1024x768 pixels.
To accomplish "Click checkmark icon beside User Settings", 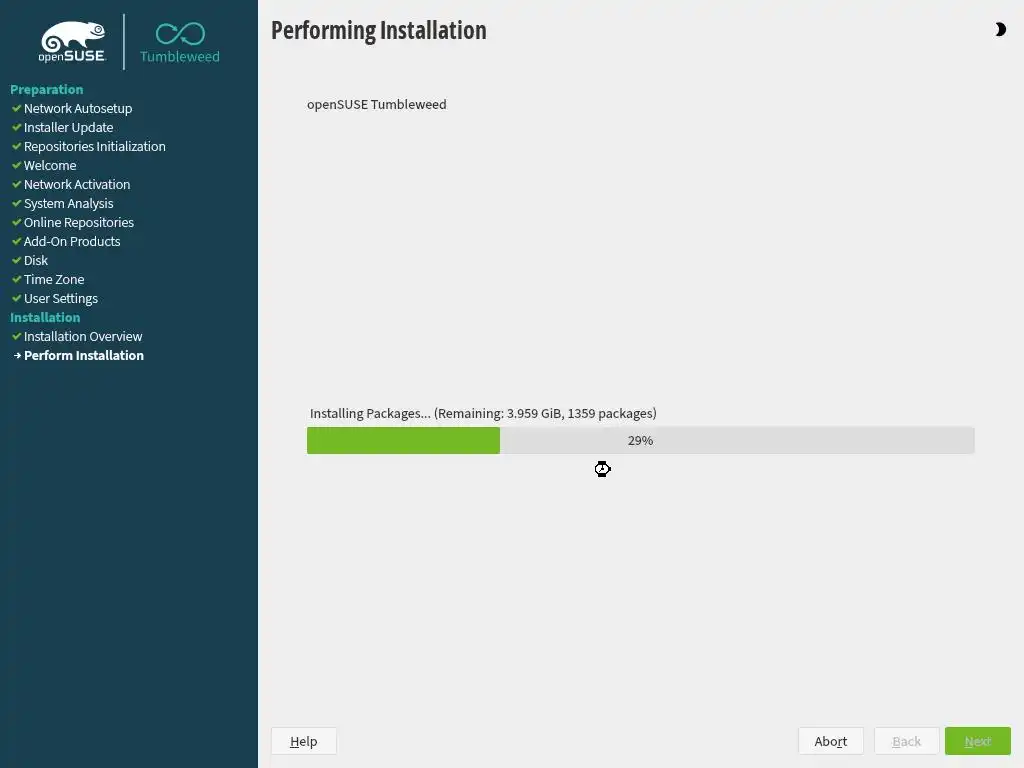I will coord(17,298).
